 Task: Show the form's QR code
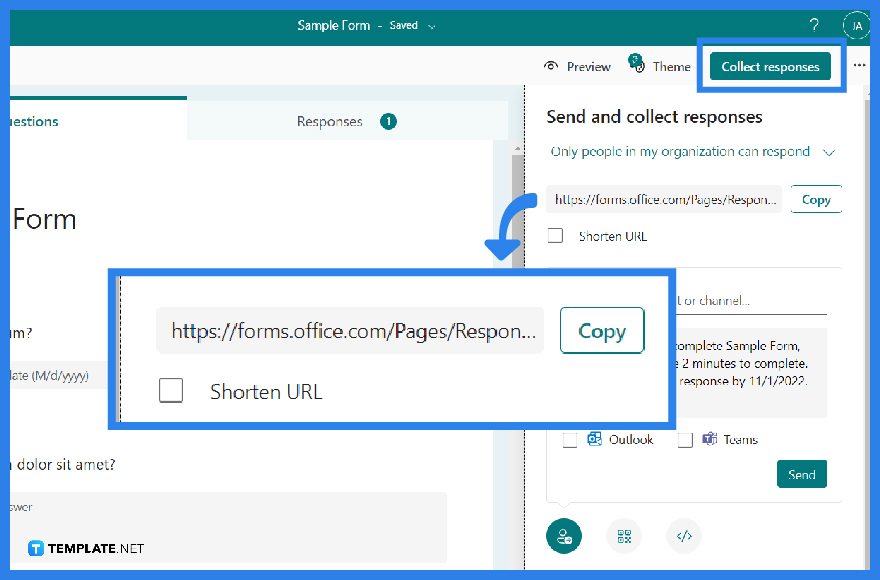click(623, 536)
